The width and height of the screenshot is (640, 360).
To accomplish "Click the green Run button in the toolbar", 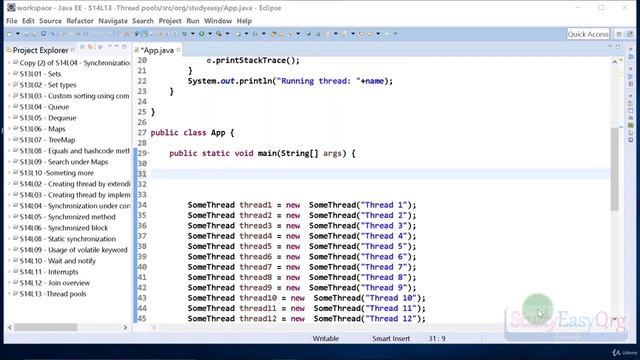I will coord(202,34).
